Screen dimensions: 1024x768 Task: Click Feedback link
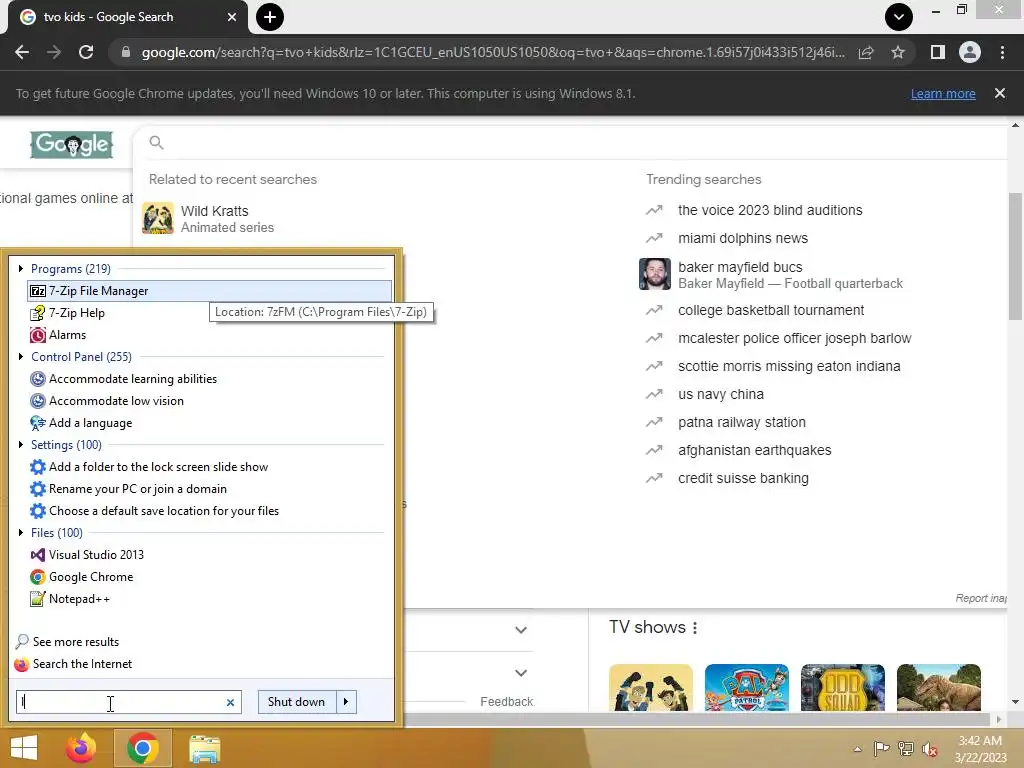pos(506,702)
